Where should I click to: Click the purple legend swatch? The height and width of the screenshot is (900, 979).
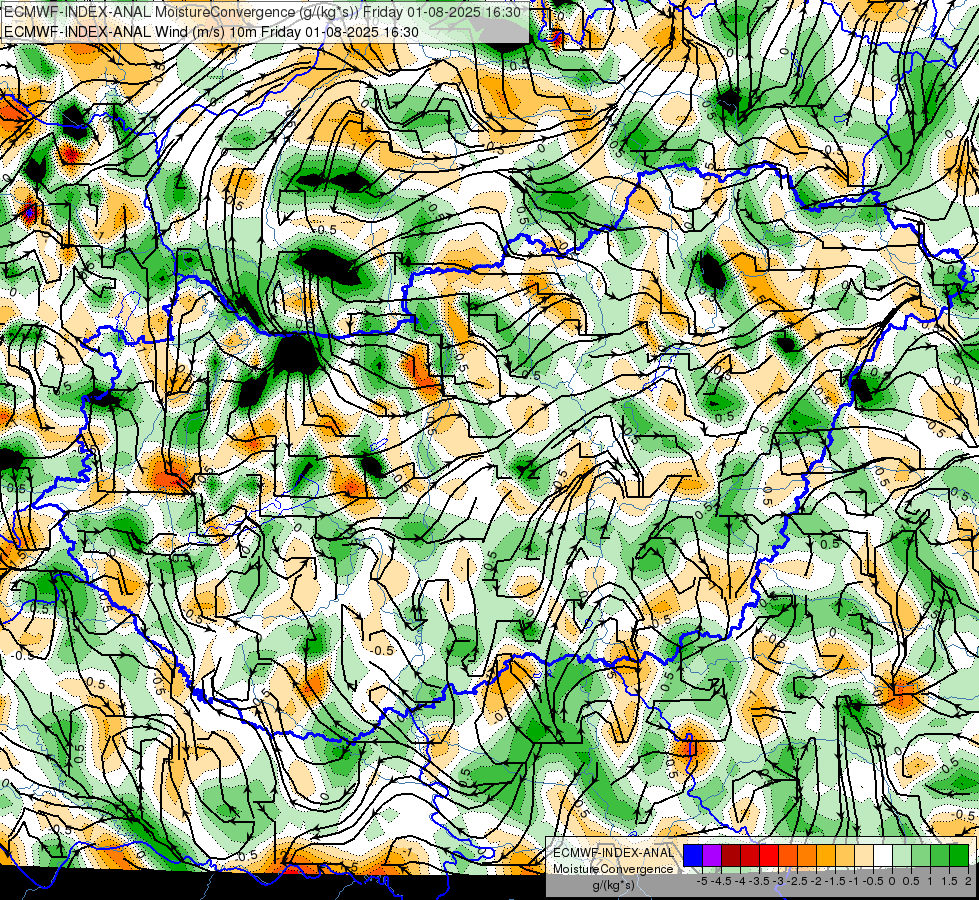tap(712, 855)
